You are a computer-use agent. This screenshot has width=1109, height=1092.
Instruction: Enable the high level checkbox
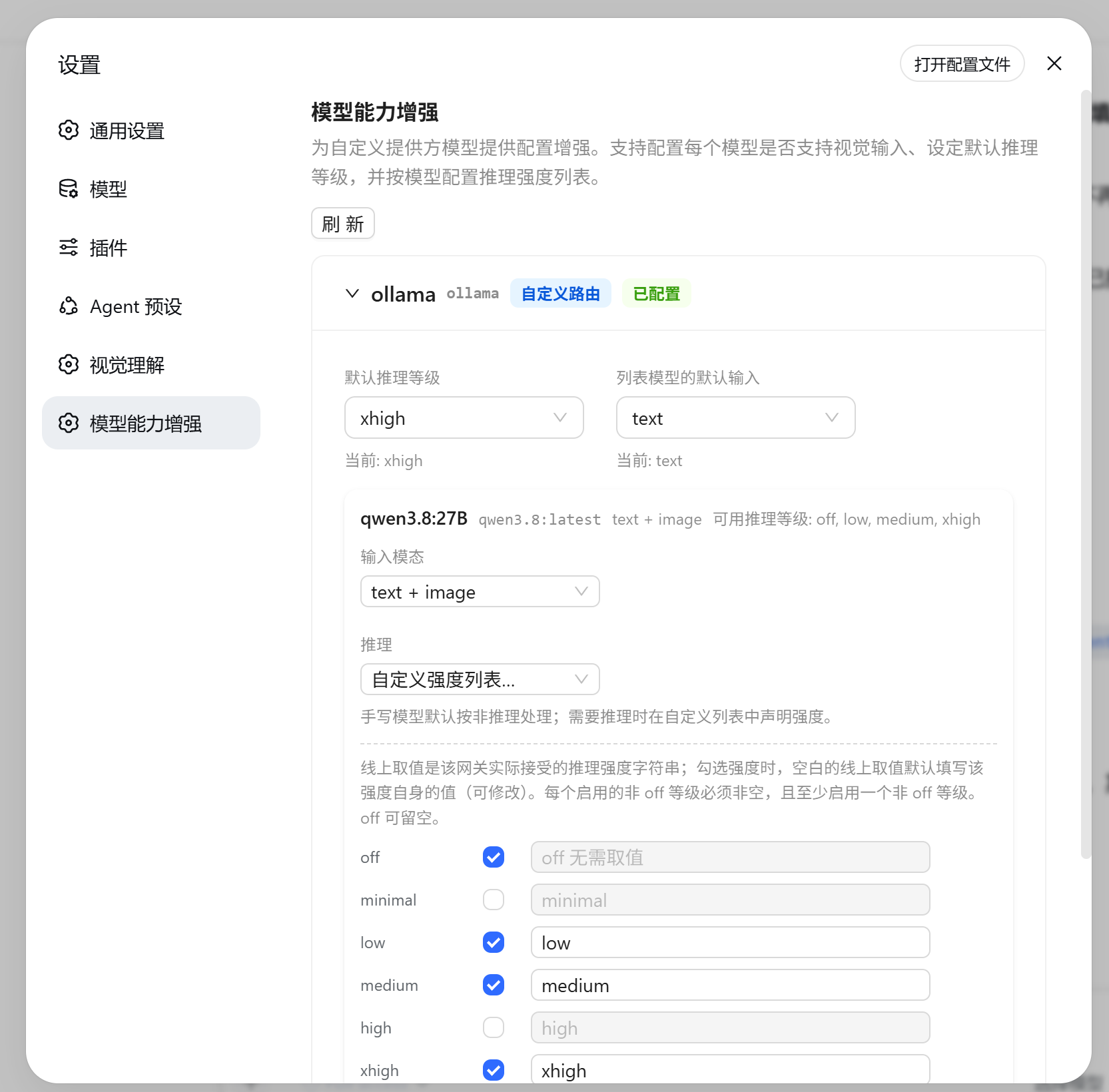(x=494, y=1027)
